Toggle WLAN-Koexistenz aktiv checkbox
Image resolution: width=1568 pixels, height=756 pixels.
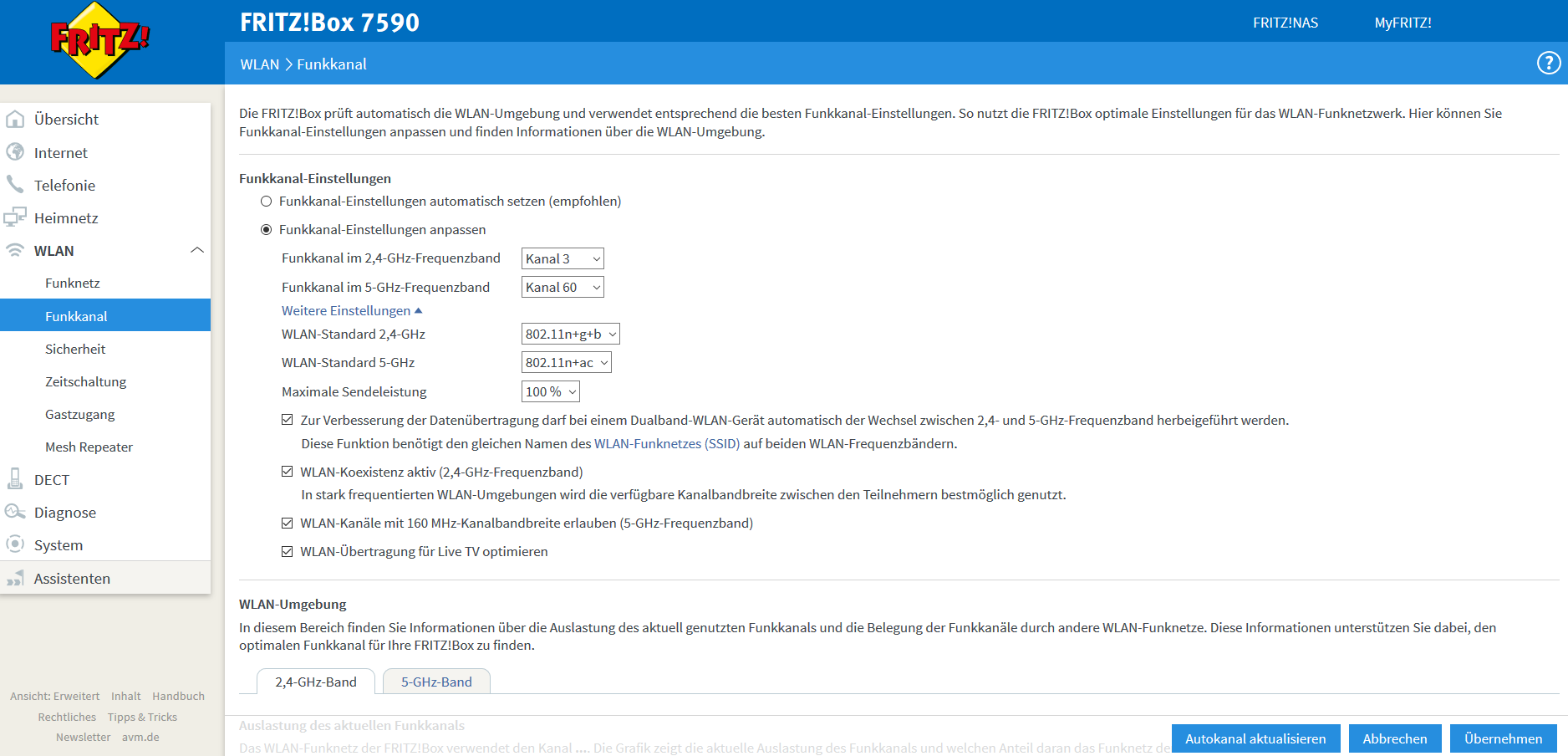[x=288, y=472]
